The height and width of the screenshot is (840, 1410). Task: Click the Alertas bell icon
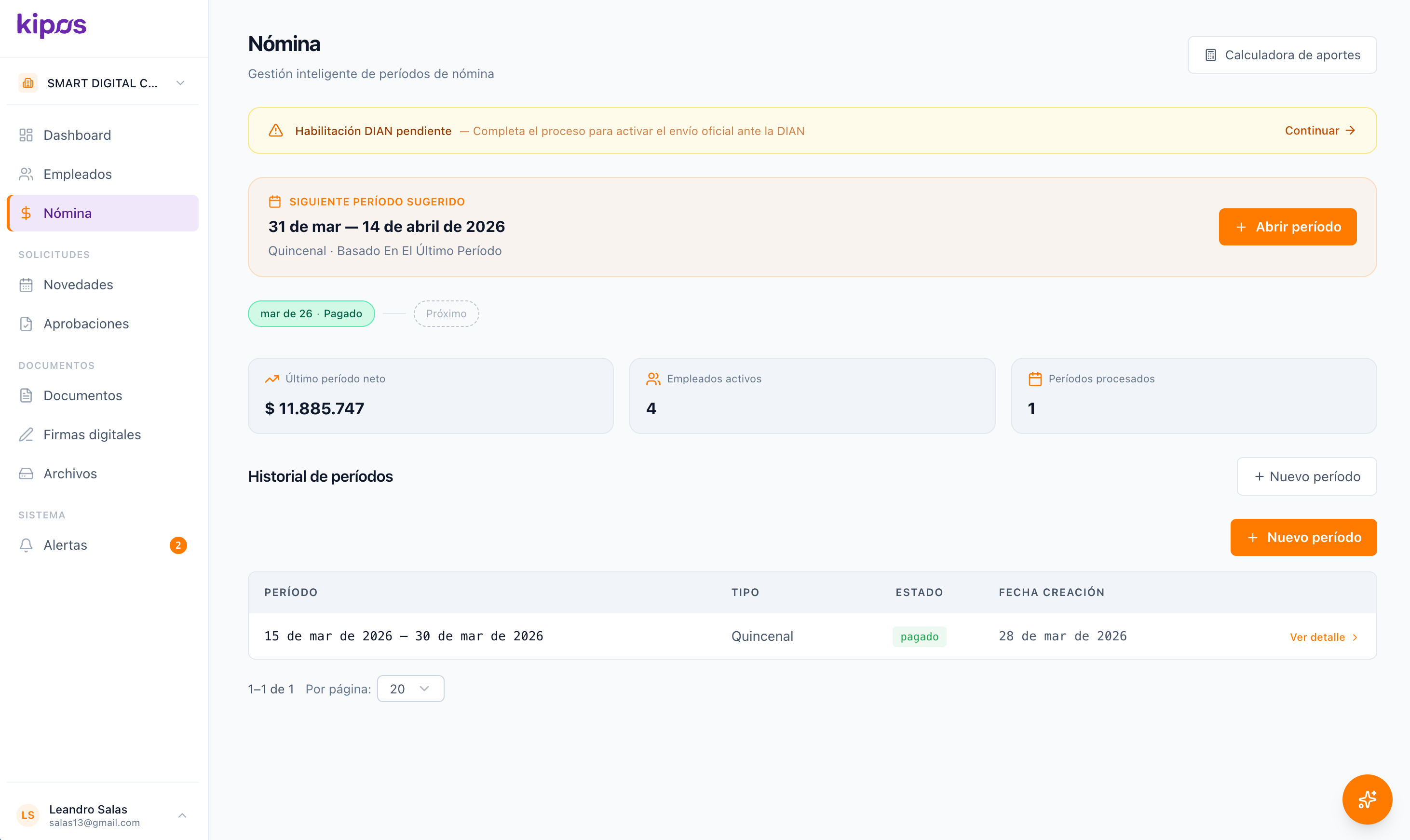click(26, 545)
